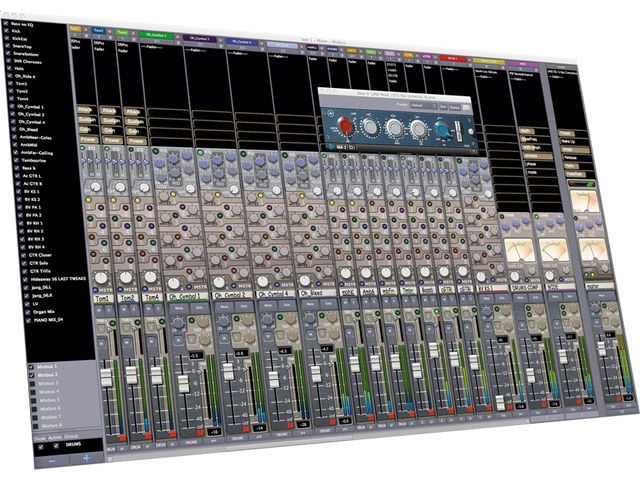The height and width of the screenshot is (480, 640).
Task: Select the red BV KS 1 header tab
Action: point(453,58)
